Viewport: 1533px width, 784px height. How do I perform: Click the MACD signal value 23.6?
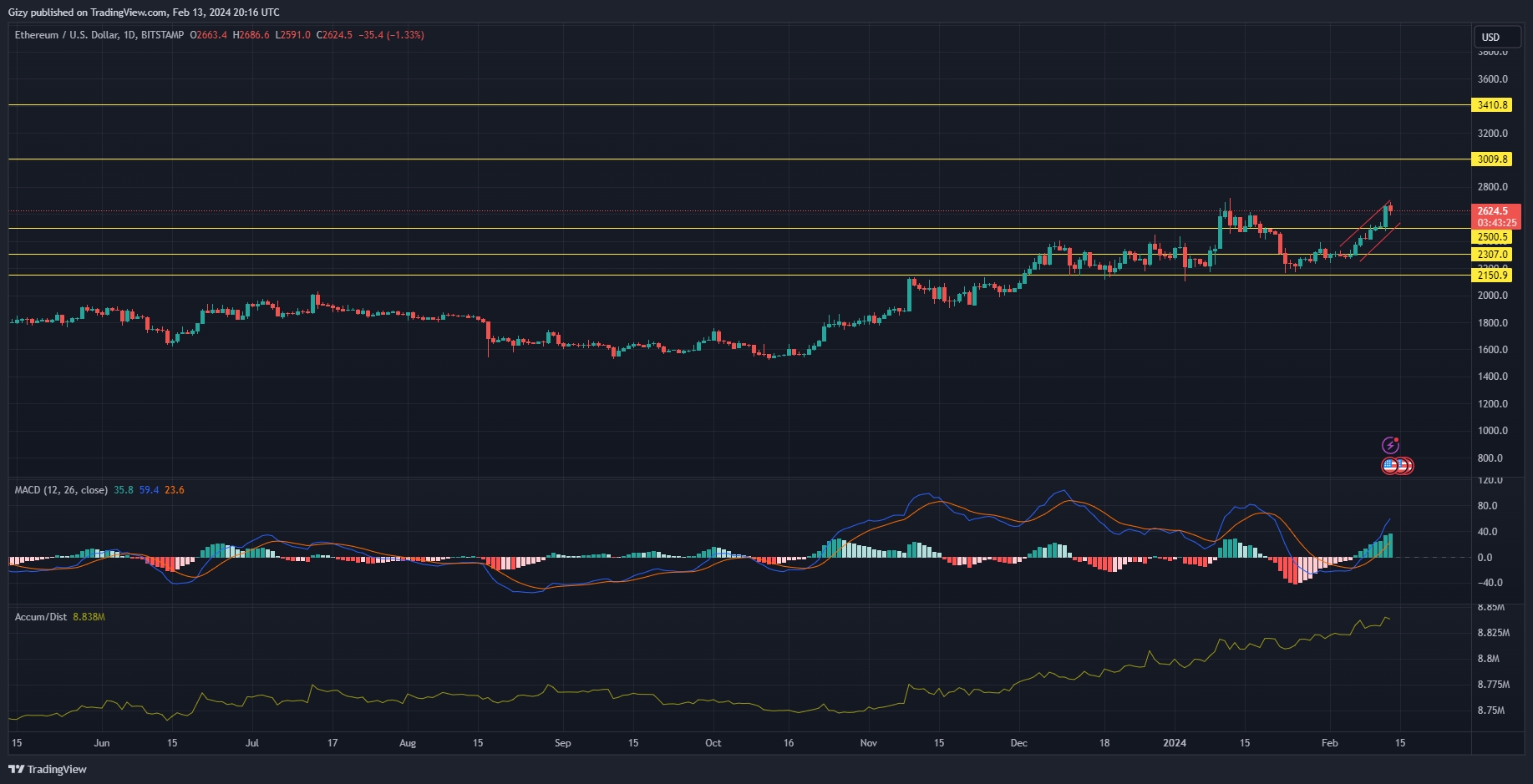175,490
